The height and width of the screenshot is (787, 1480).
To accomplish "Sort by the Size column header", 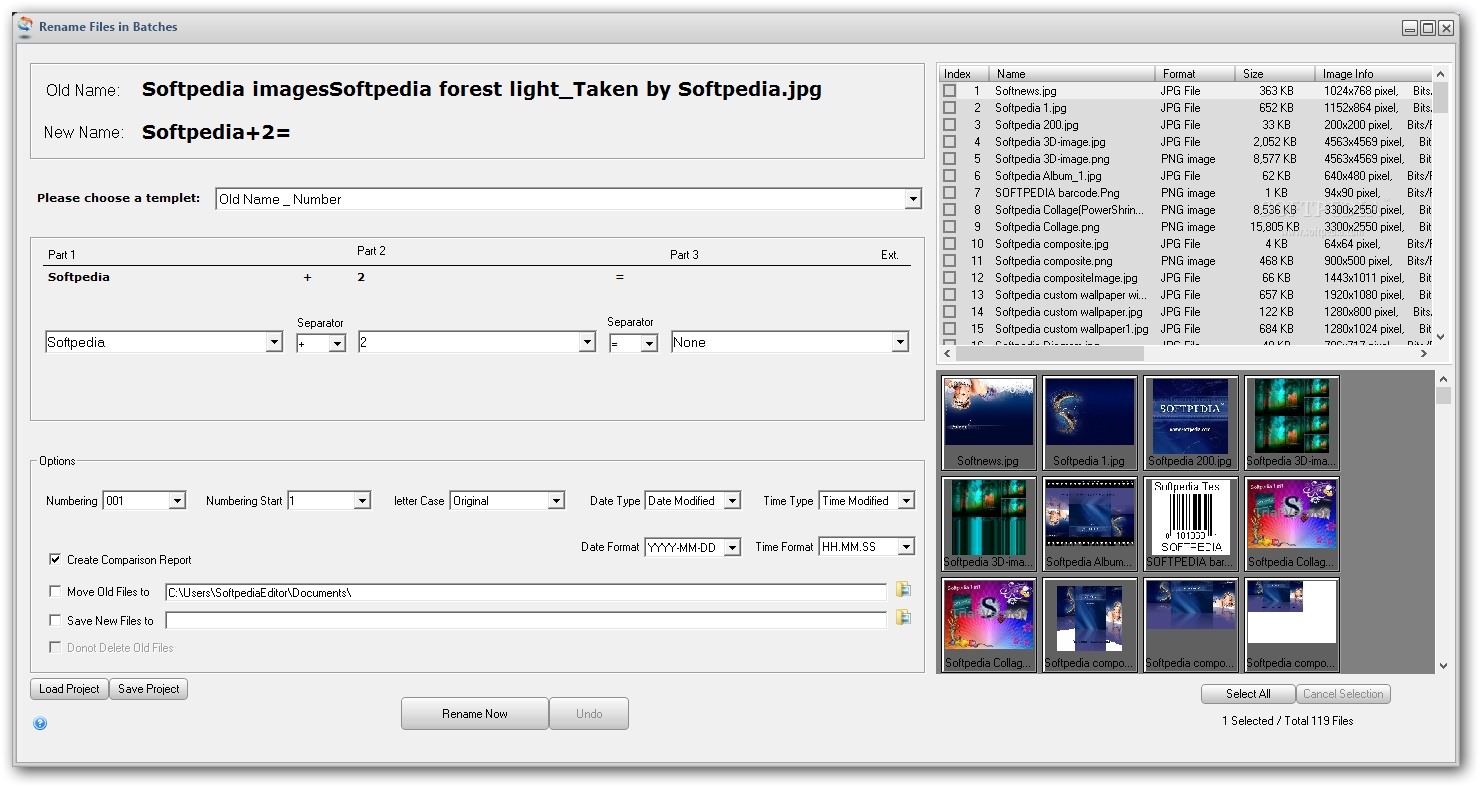I will (x=1274, y=74).
